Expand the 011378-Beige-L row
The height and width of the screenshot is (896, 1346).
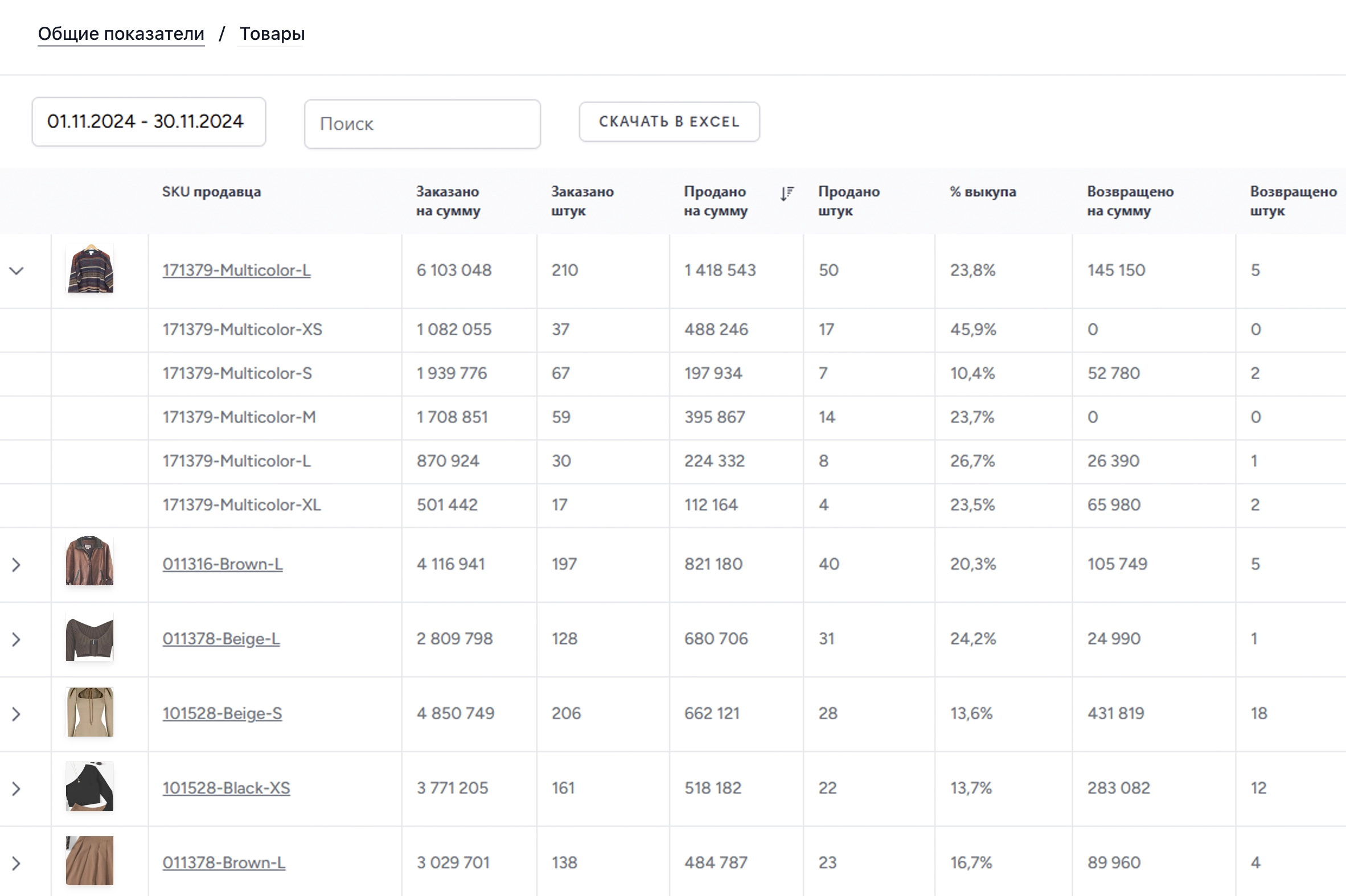17,639
